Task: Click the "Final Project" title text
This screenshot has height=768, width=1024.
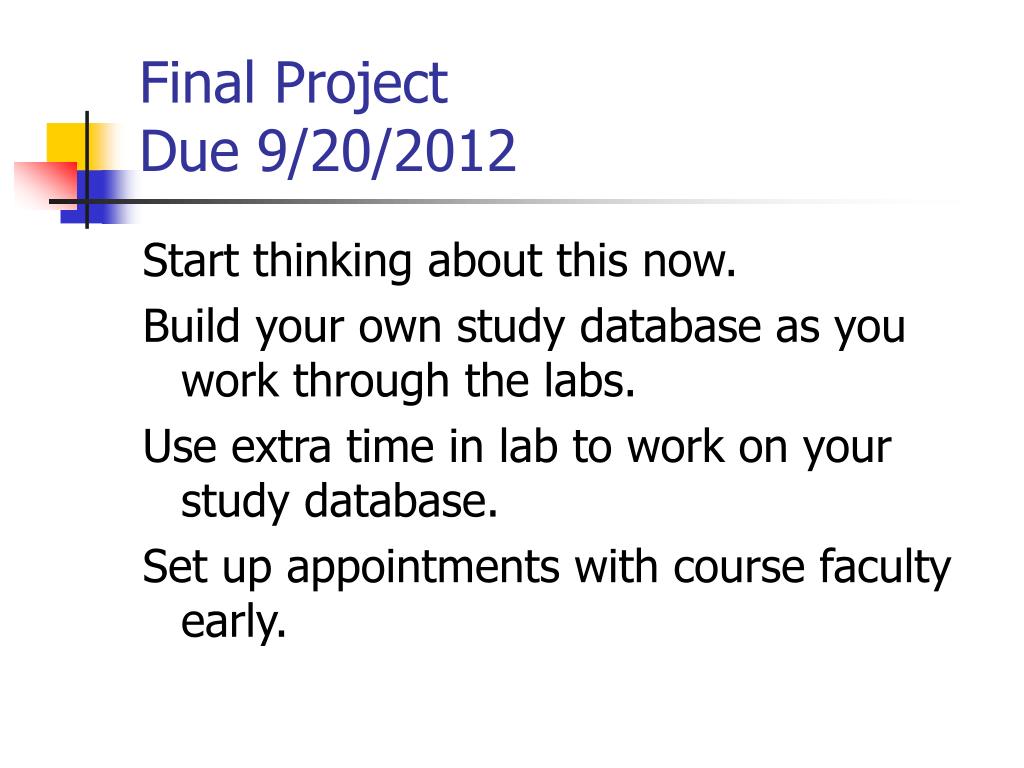Action: pyautogui.click(x=294, y=83)
